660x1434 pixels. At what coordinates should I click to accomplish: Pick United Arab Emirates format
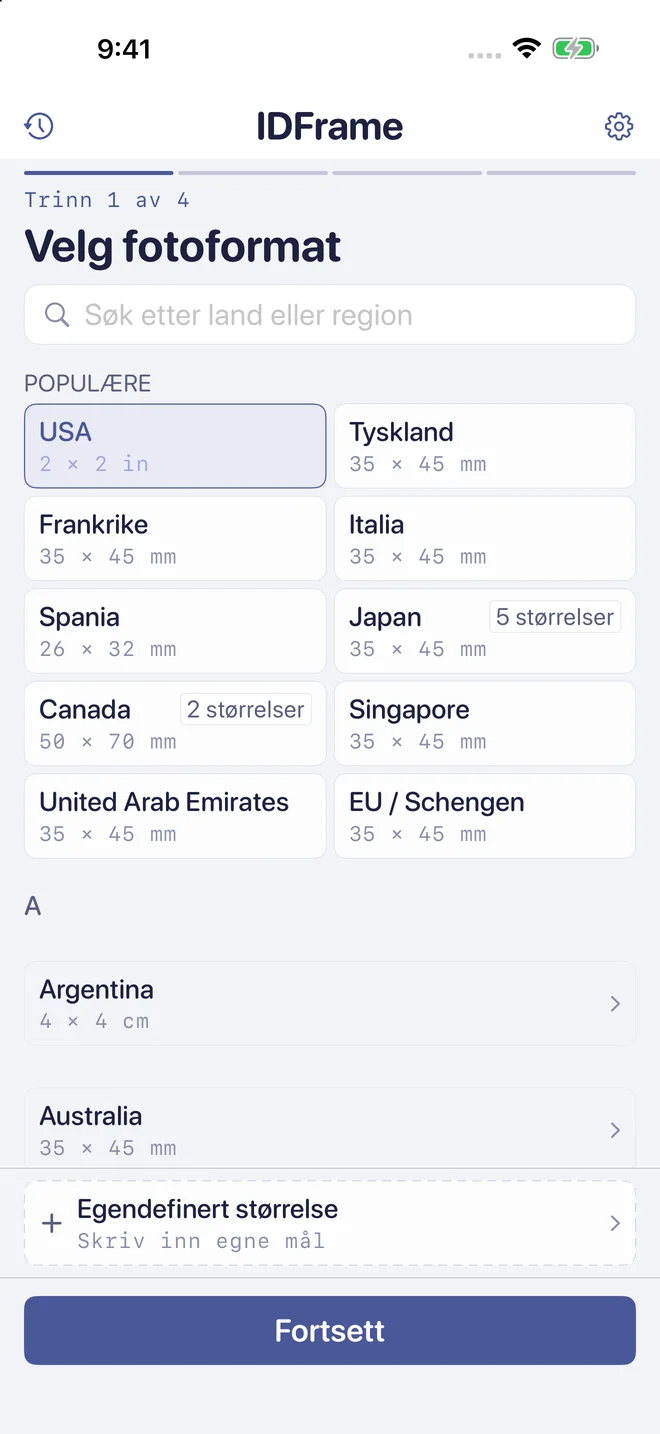(x=175, y=816)
